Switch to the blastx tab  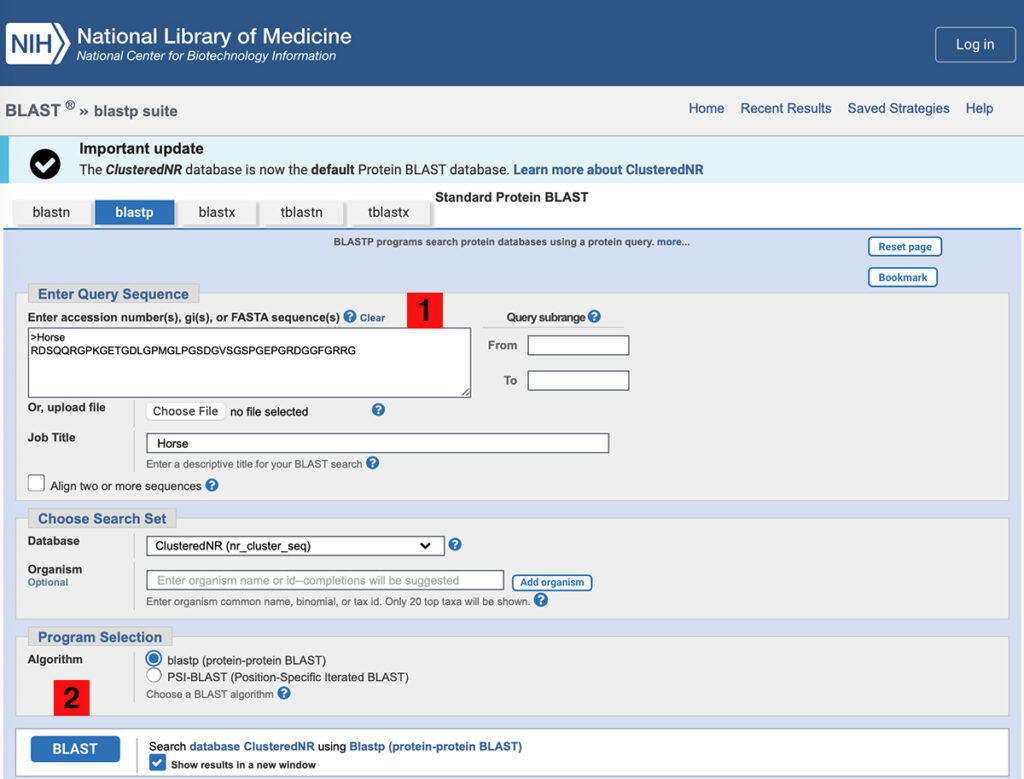pyautogui.click(x=217, y=212)
